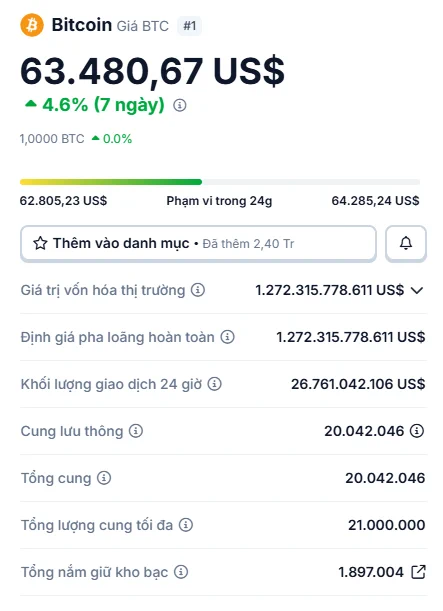Click the 63.480,67 US$ price
443x611 pixels.
click(152, 71)
